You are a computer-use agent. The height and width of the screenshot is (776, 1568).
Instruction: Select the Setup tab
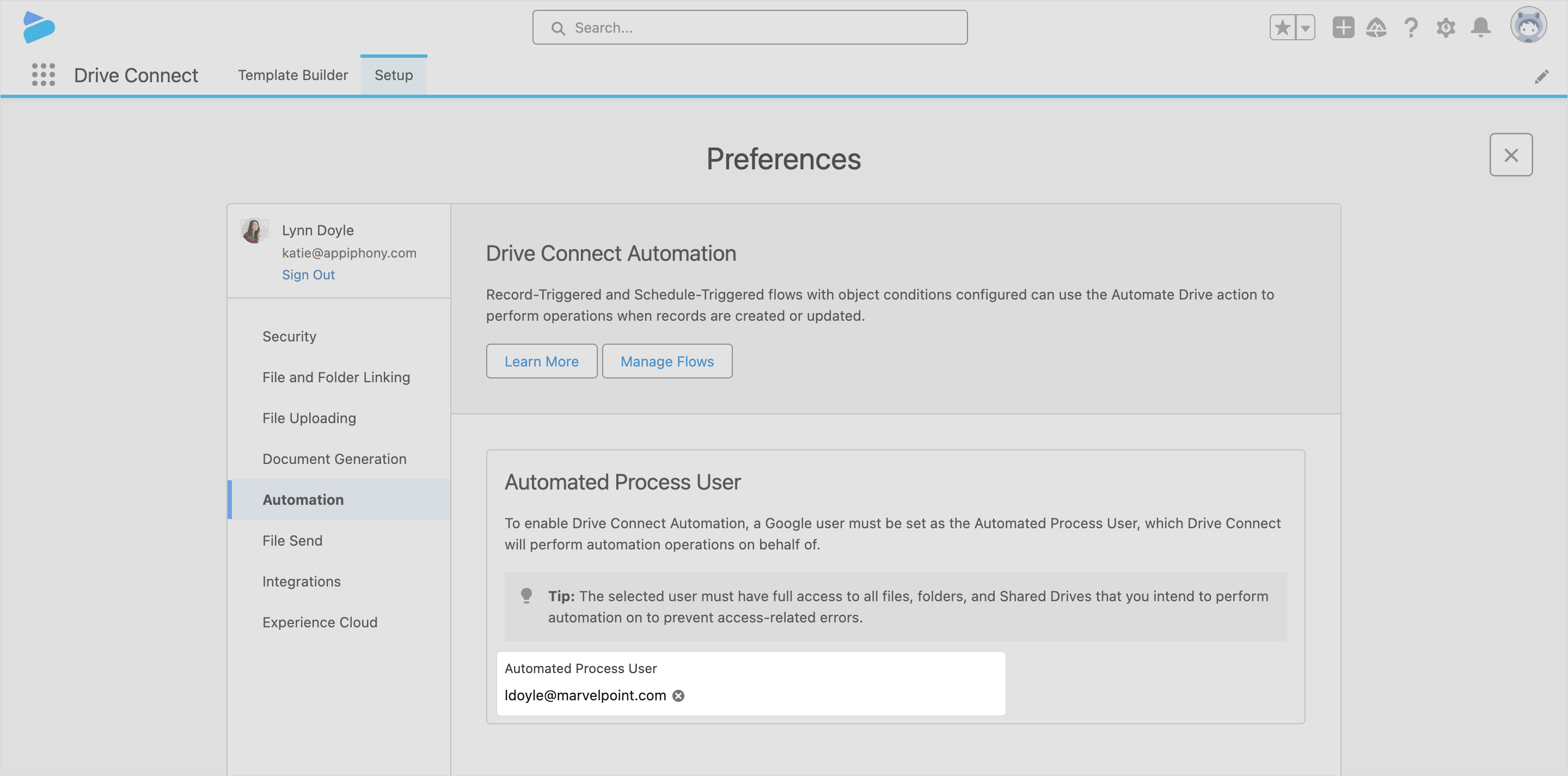pyautogui.click(x=393, y=75)
